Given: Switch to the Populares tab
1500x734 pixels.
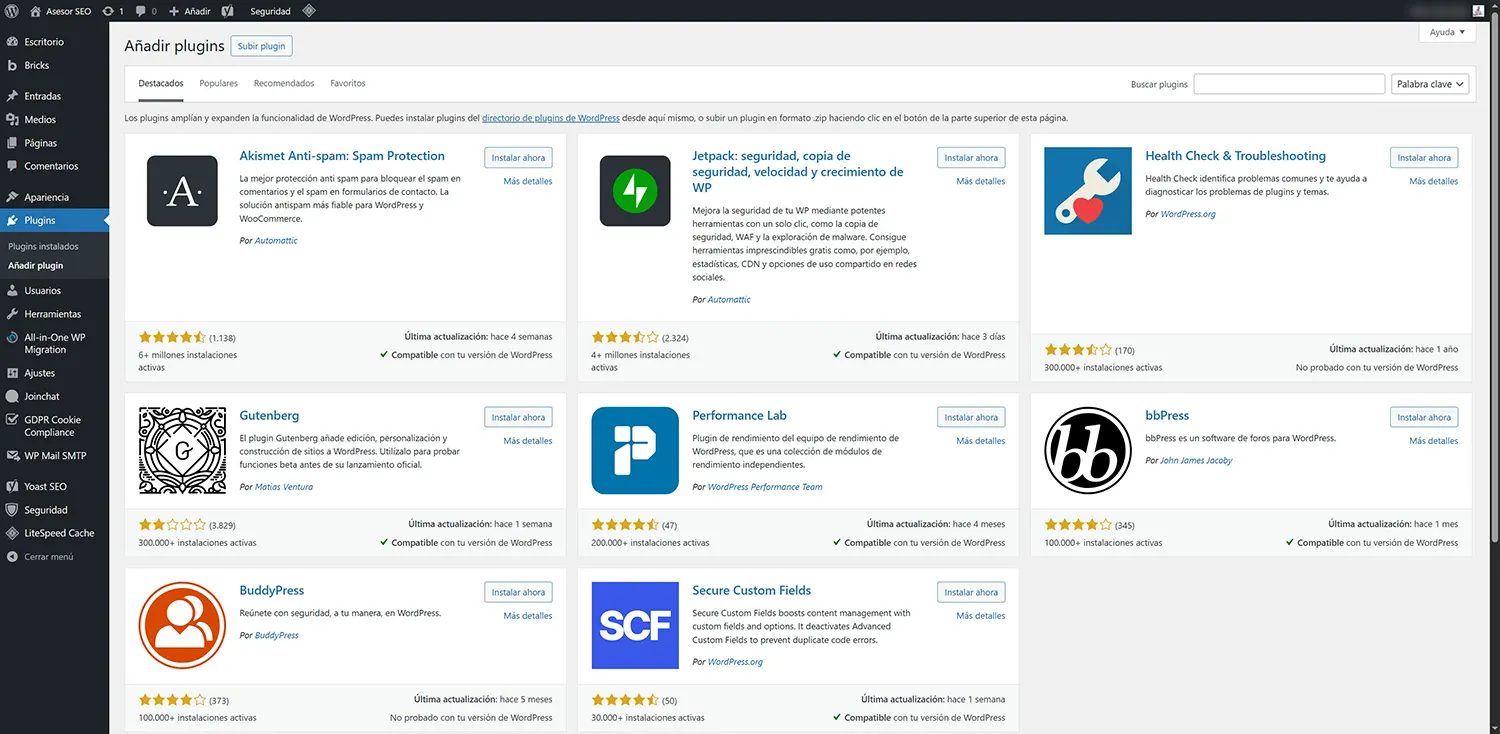Looking at the screenshot, I should (218, 83).
